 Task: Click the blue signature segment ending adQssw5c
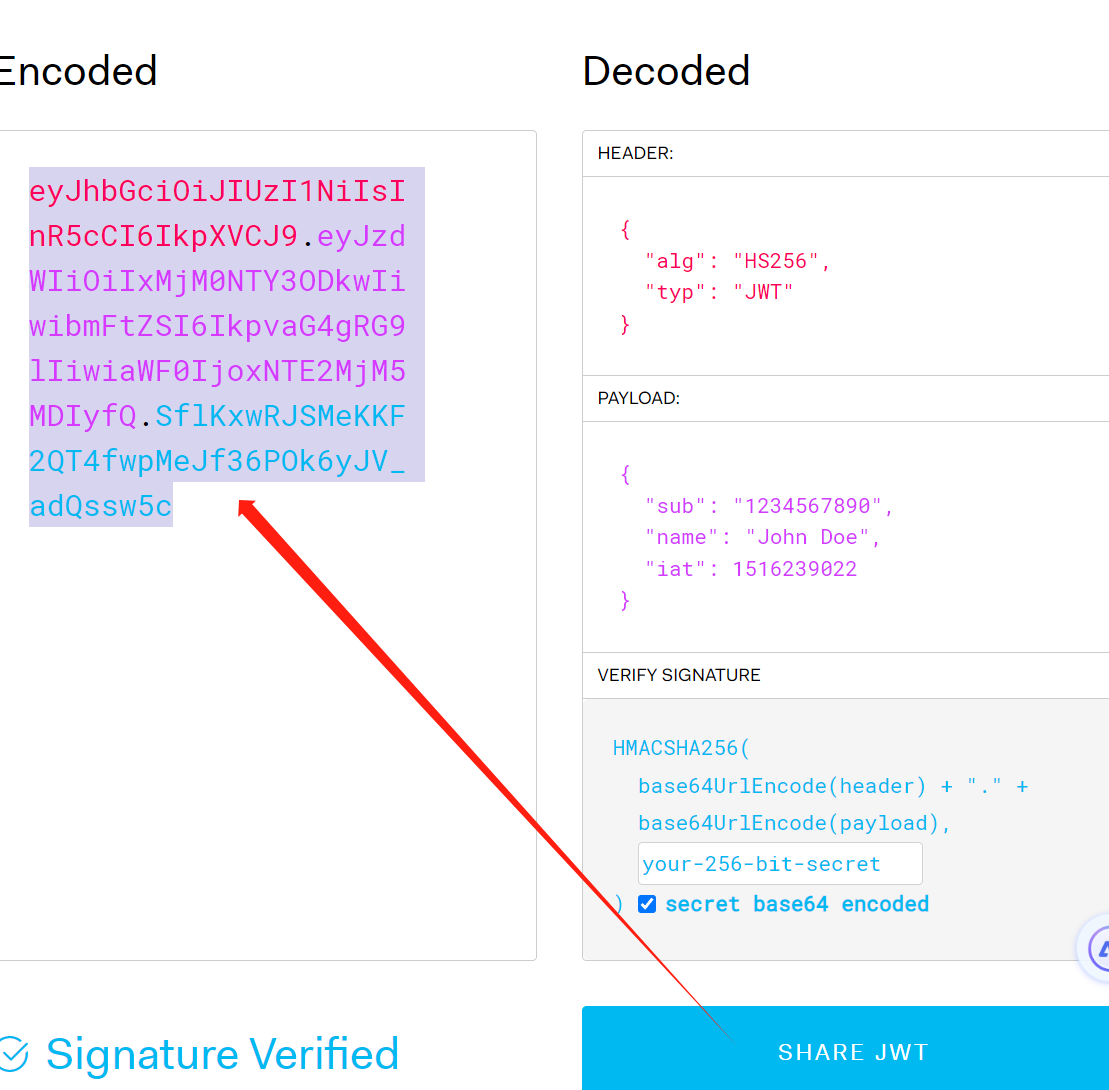pyautogui.click(x=217, y=461)
